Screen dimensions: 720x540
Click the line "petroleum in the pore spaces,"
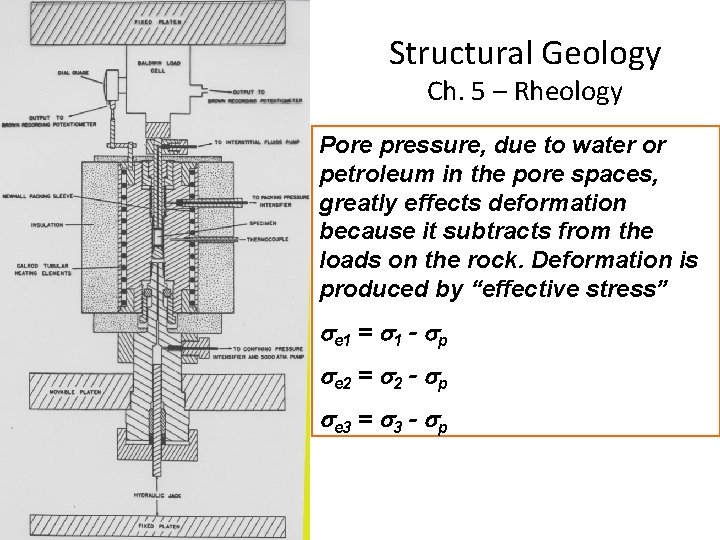[x=489, y=174]
